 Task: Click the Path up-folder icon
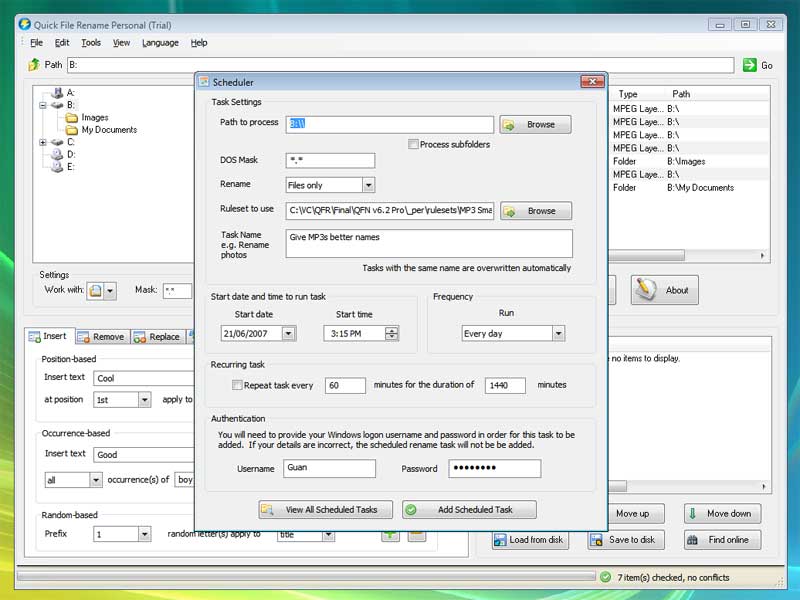point(33,65)
